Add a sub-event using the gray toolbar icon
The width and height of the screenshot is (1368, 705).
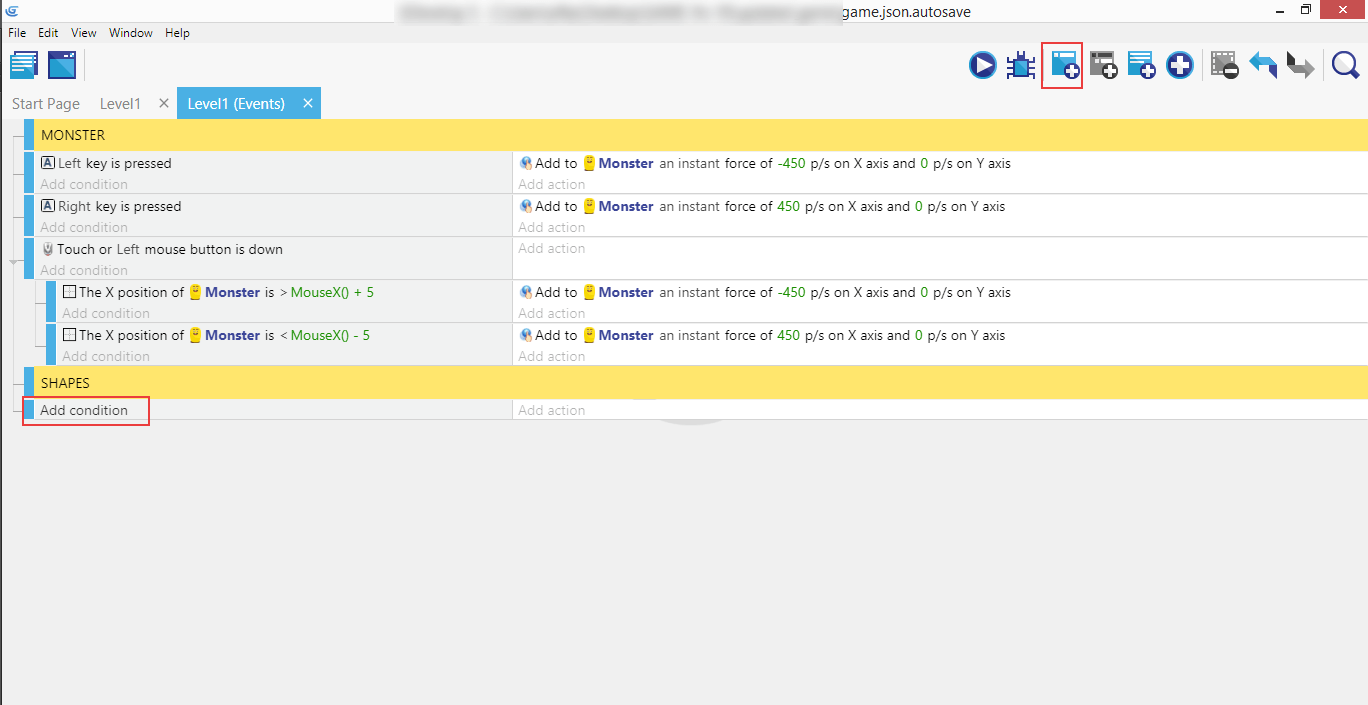[x=1103, y=66]
